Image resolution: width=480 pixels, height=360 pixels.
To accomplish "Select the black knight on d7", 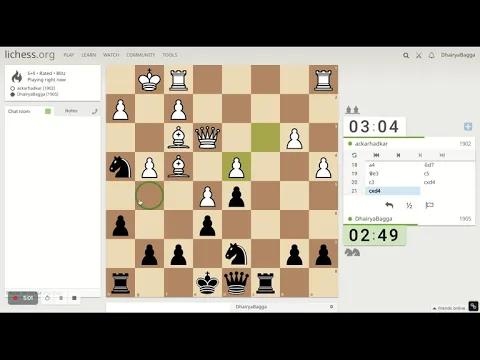I will point(236,253).
